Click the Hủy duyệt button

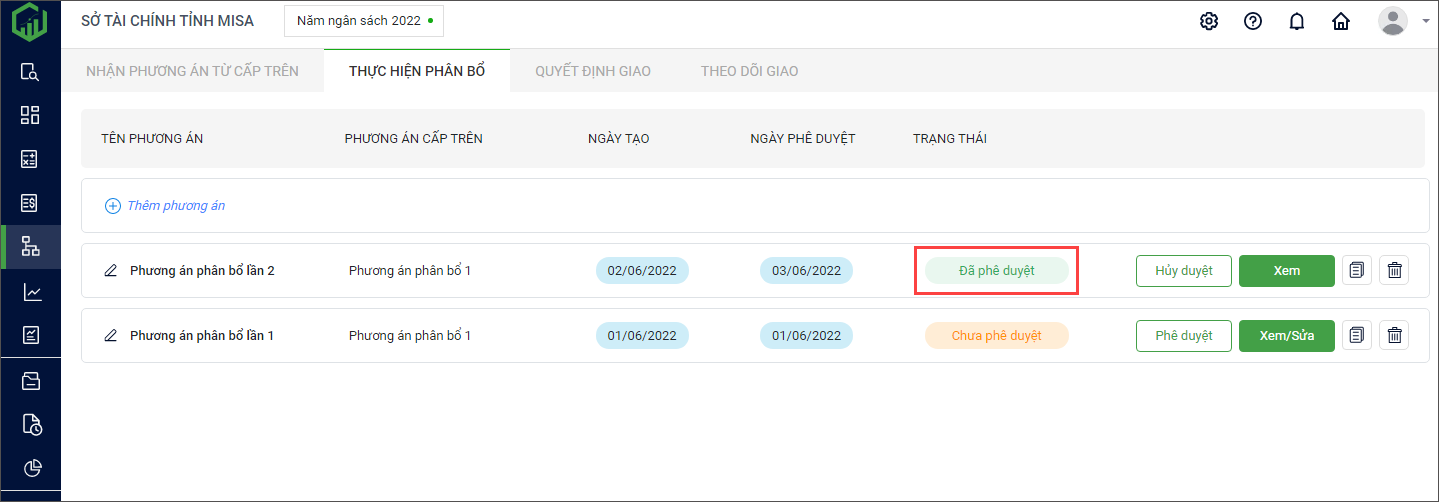tap(1183, 271)
